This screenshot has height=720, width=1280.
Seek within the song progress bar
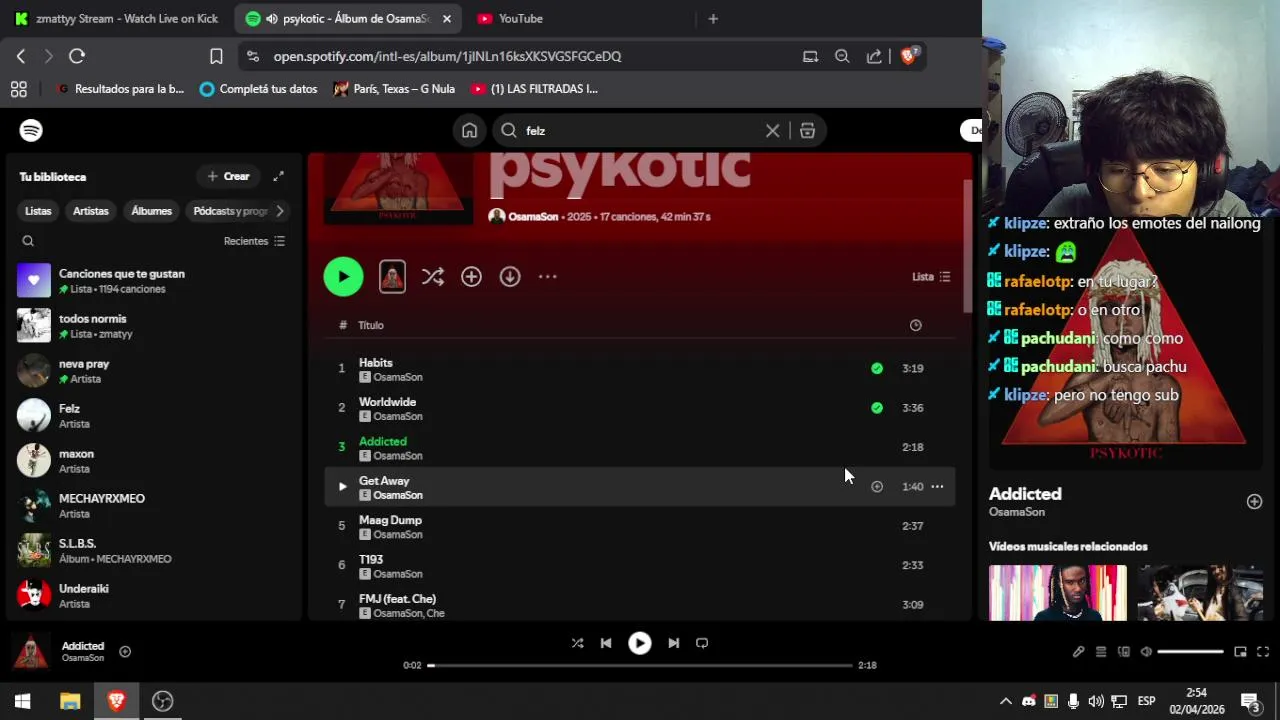pyautogui.click(x=640, y=665)
